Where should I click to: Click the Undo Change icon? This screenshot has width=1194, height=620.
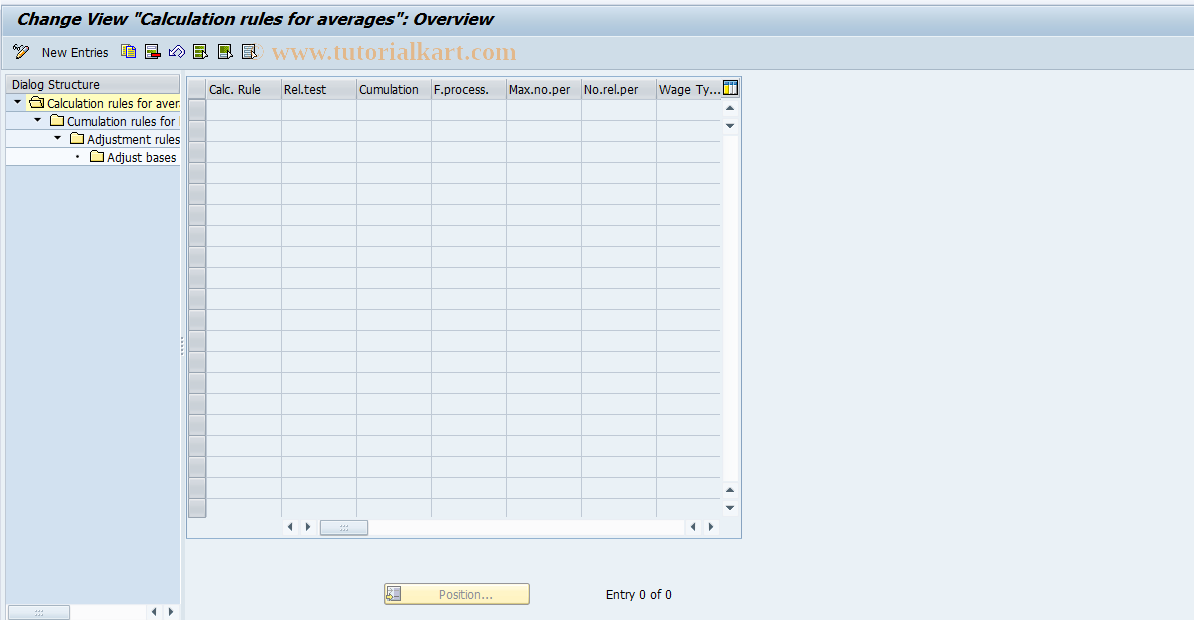(177, 52)
